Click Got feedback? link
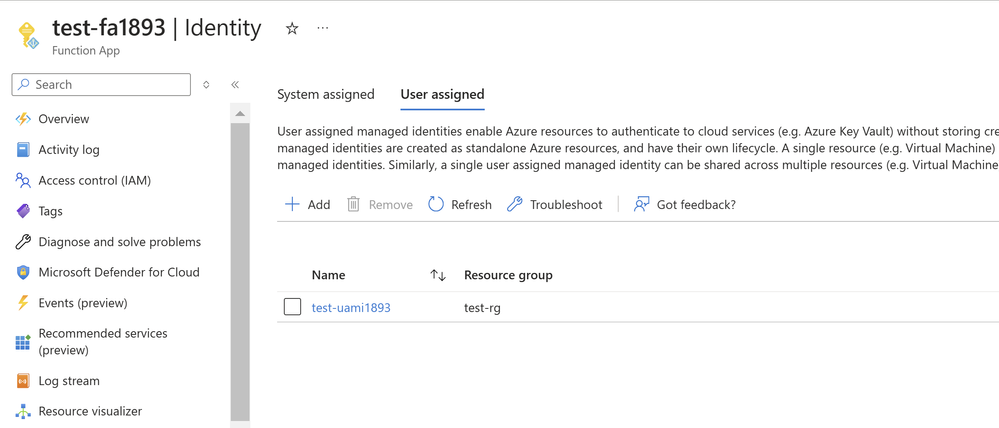 point(696,204)
